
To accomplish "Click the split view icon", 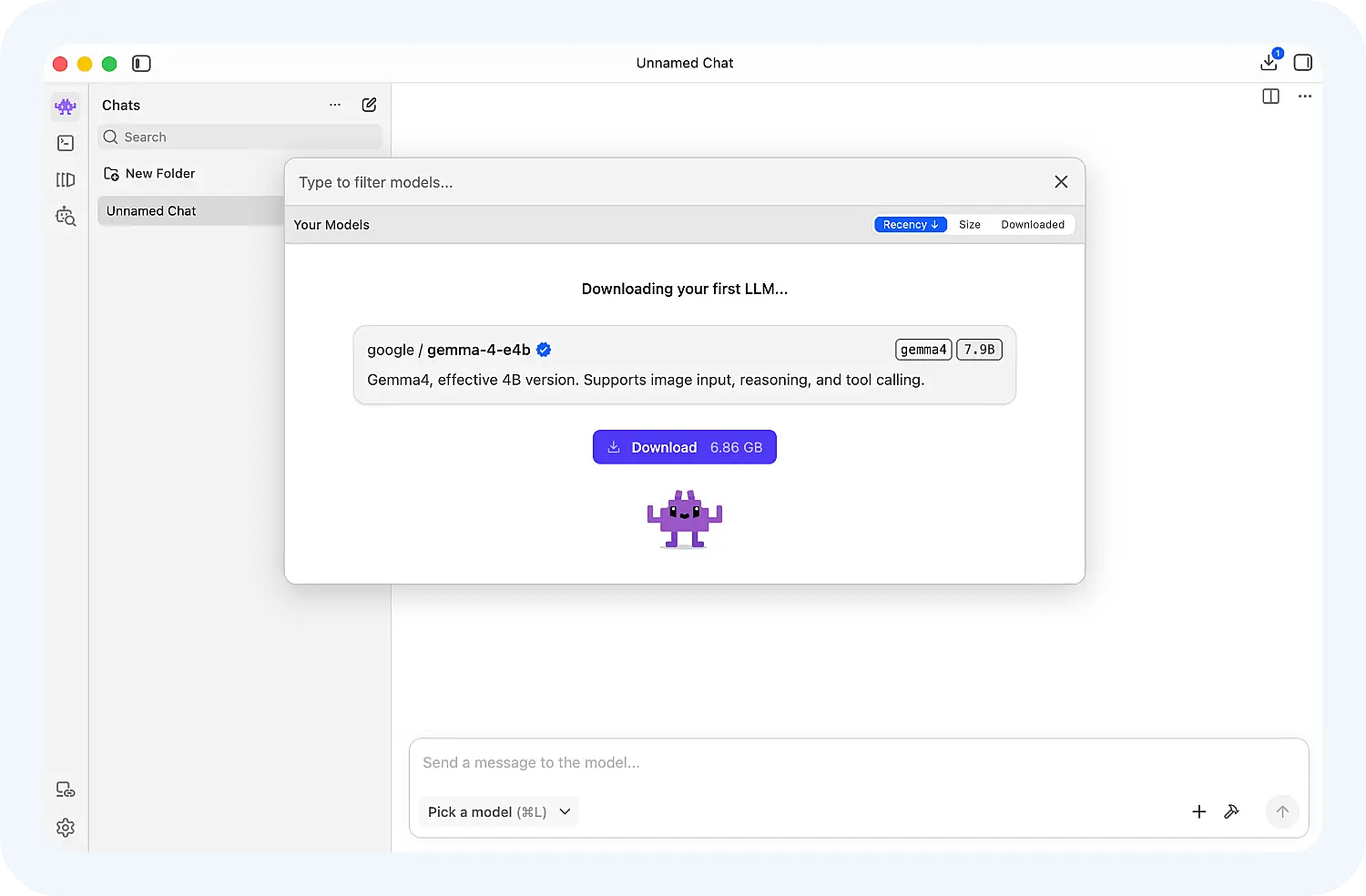I will [x=1271, y=96].
